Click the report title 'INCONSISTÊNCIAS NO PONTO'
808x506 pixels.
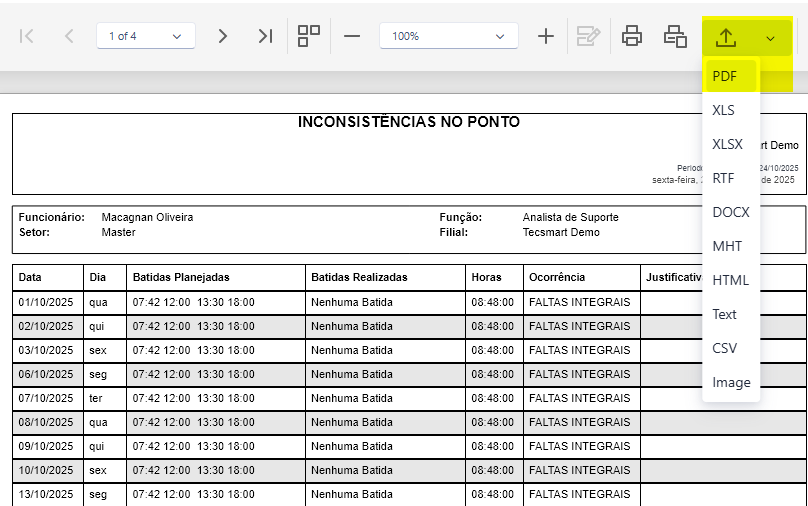409,122
